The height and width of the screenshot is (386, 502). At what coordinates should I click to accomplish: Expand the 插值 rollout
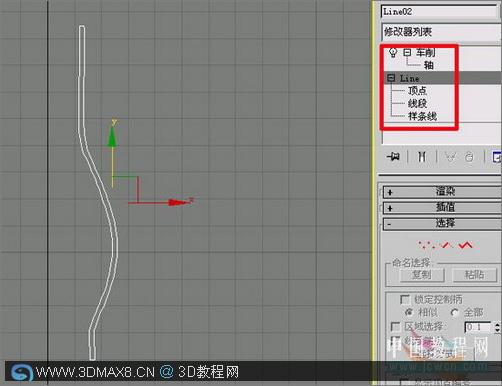(442, 207)
